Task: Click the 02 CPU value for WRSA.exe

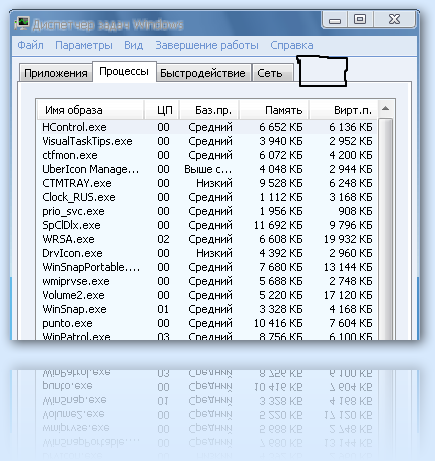Action: tap(163, 239)
